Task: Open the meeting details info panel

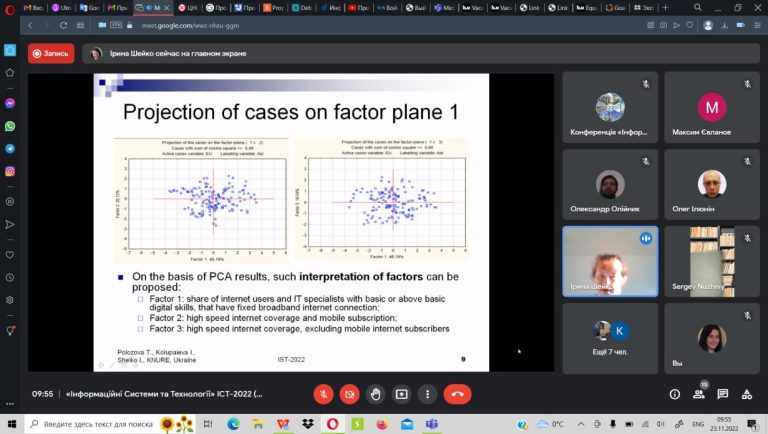Action: [674, 394]
